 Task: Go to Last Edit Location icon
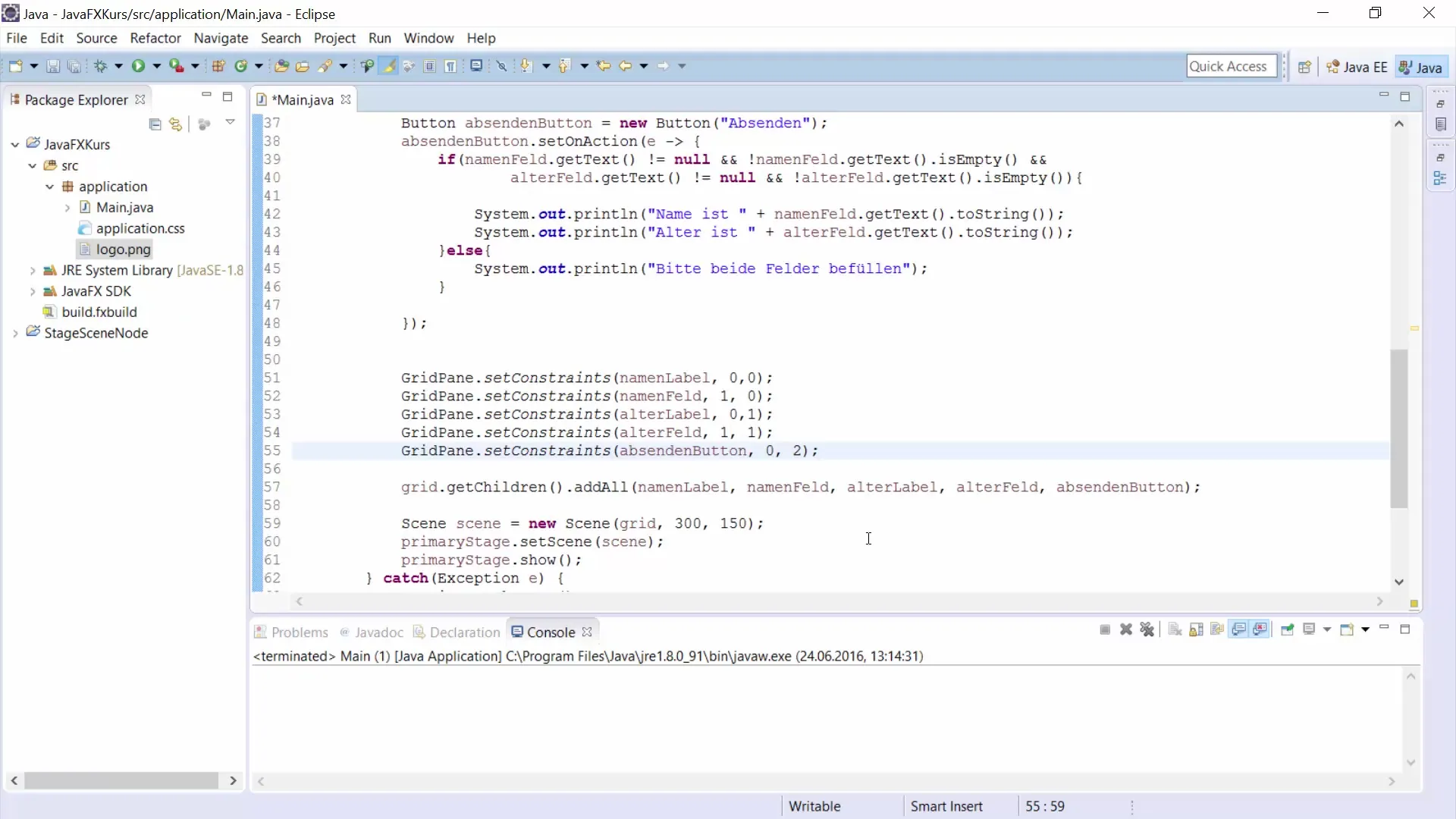click(x=604, y=66)
